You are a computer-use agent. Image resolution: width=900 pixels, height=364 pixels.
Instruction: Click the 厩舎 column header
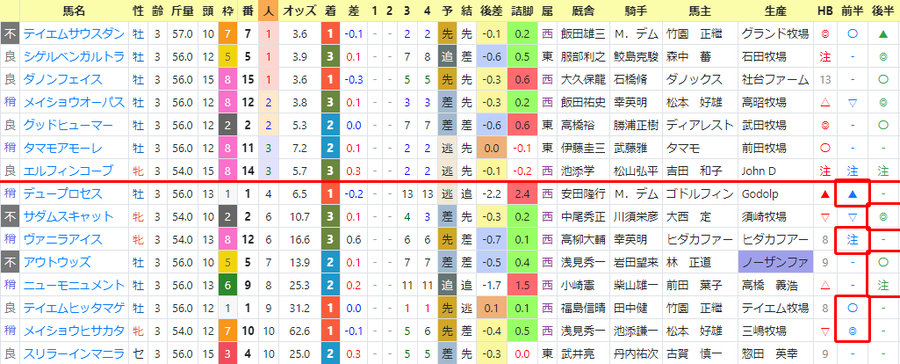point(582,10)
